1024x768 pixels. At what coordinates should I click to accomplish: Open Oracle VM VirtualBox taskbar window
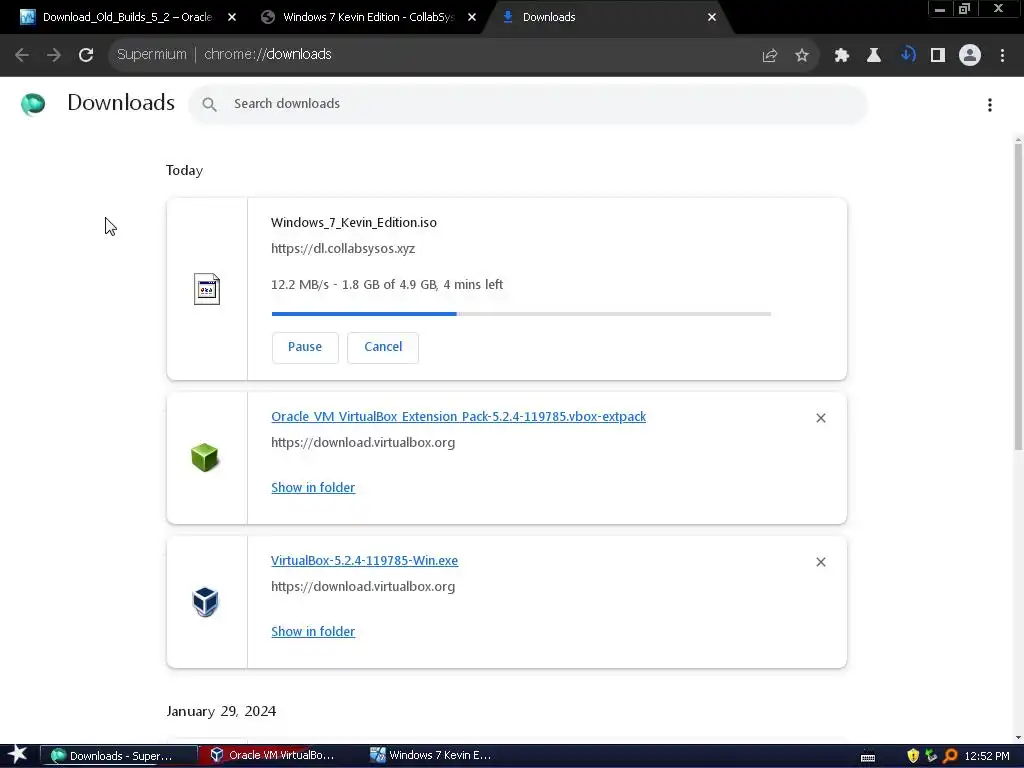275,756
